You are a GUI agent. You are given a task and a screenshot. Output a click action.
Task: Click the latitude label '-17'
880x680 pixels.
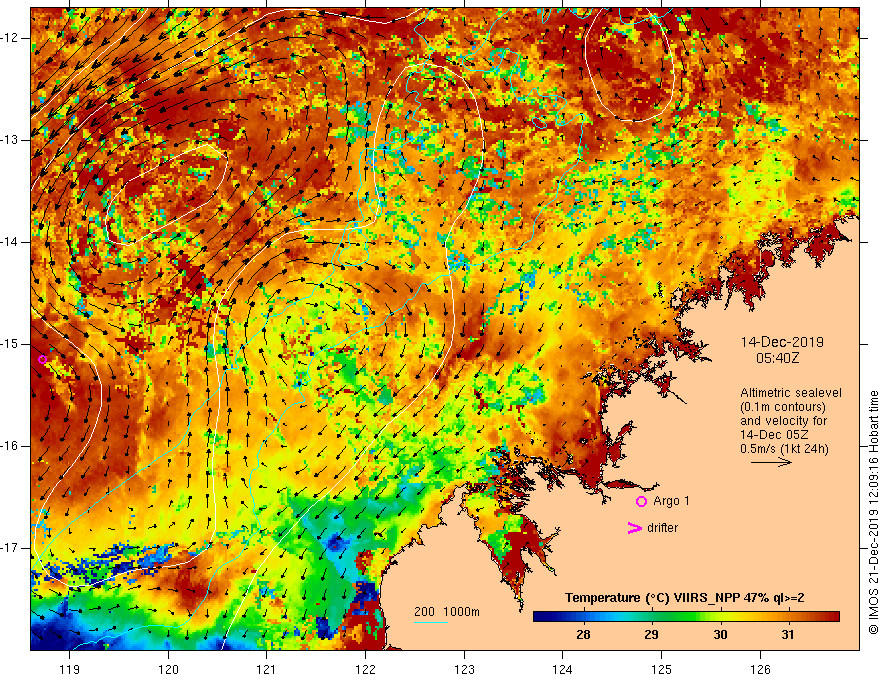tap(10, 548)
